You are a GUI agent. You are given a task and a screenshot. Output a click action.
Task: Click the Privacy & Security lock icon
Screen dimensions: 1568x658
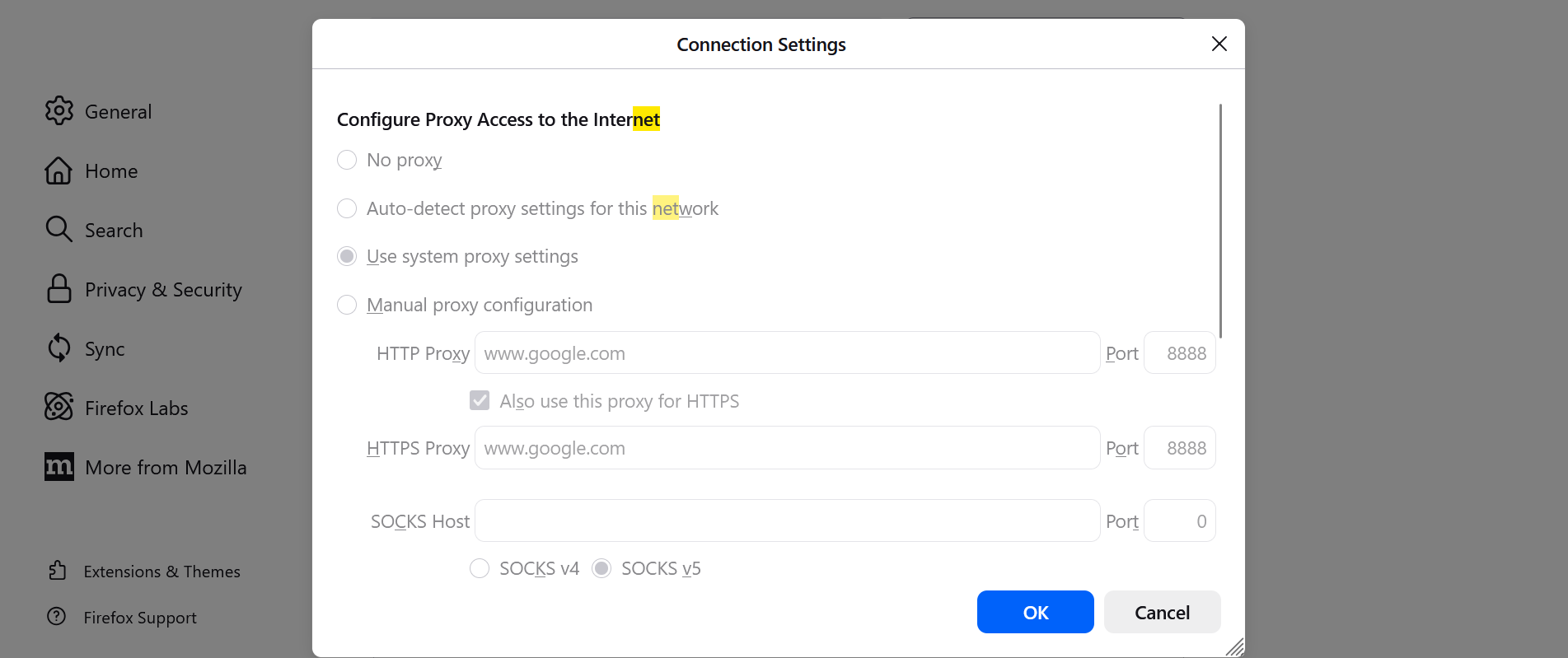(59, 289)
